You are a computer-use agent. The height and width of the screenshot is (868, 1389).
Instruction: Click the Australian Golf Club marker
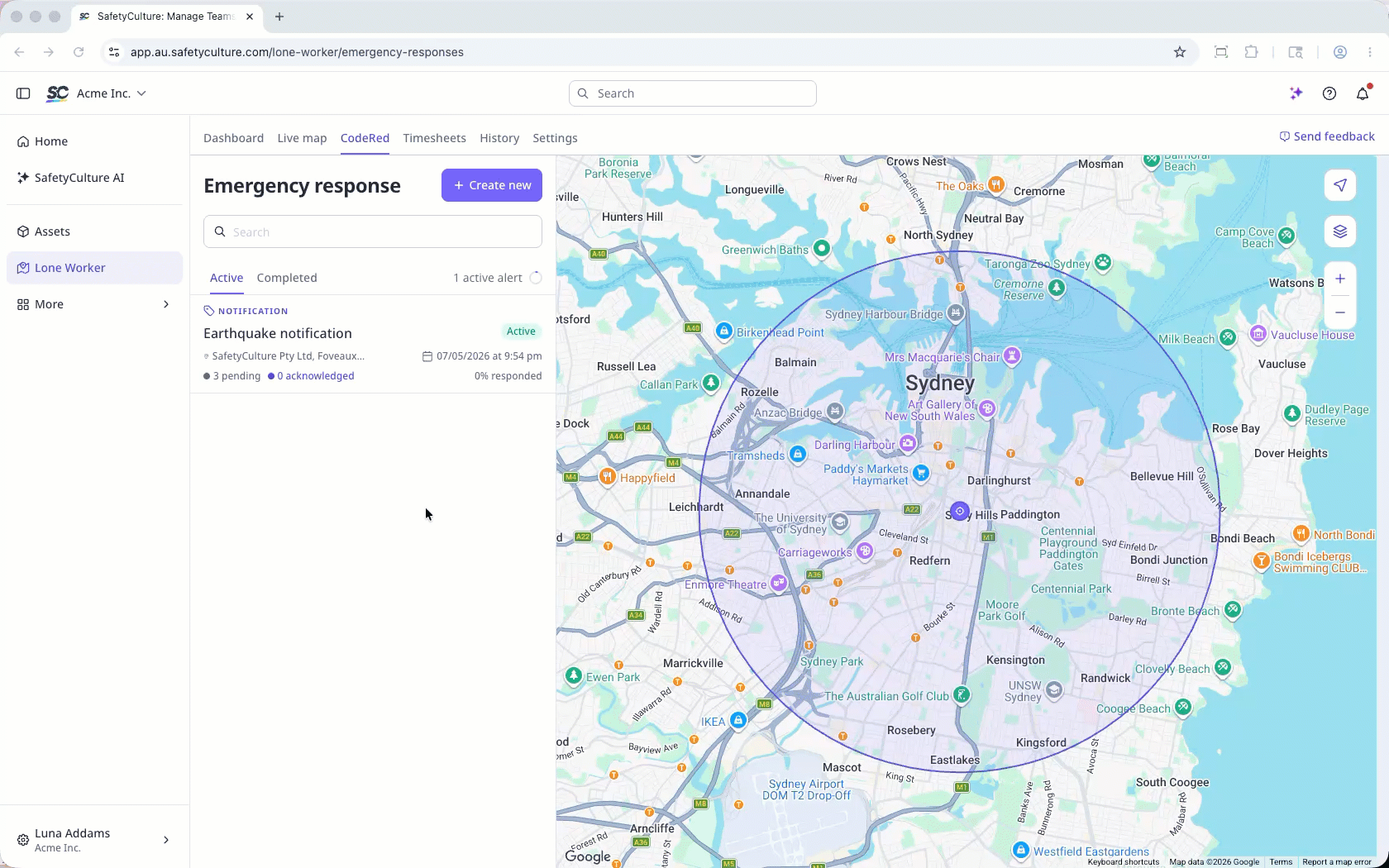click(962, 694)
